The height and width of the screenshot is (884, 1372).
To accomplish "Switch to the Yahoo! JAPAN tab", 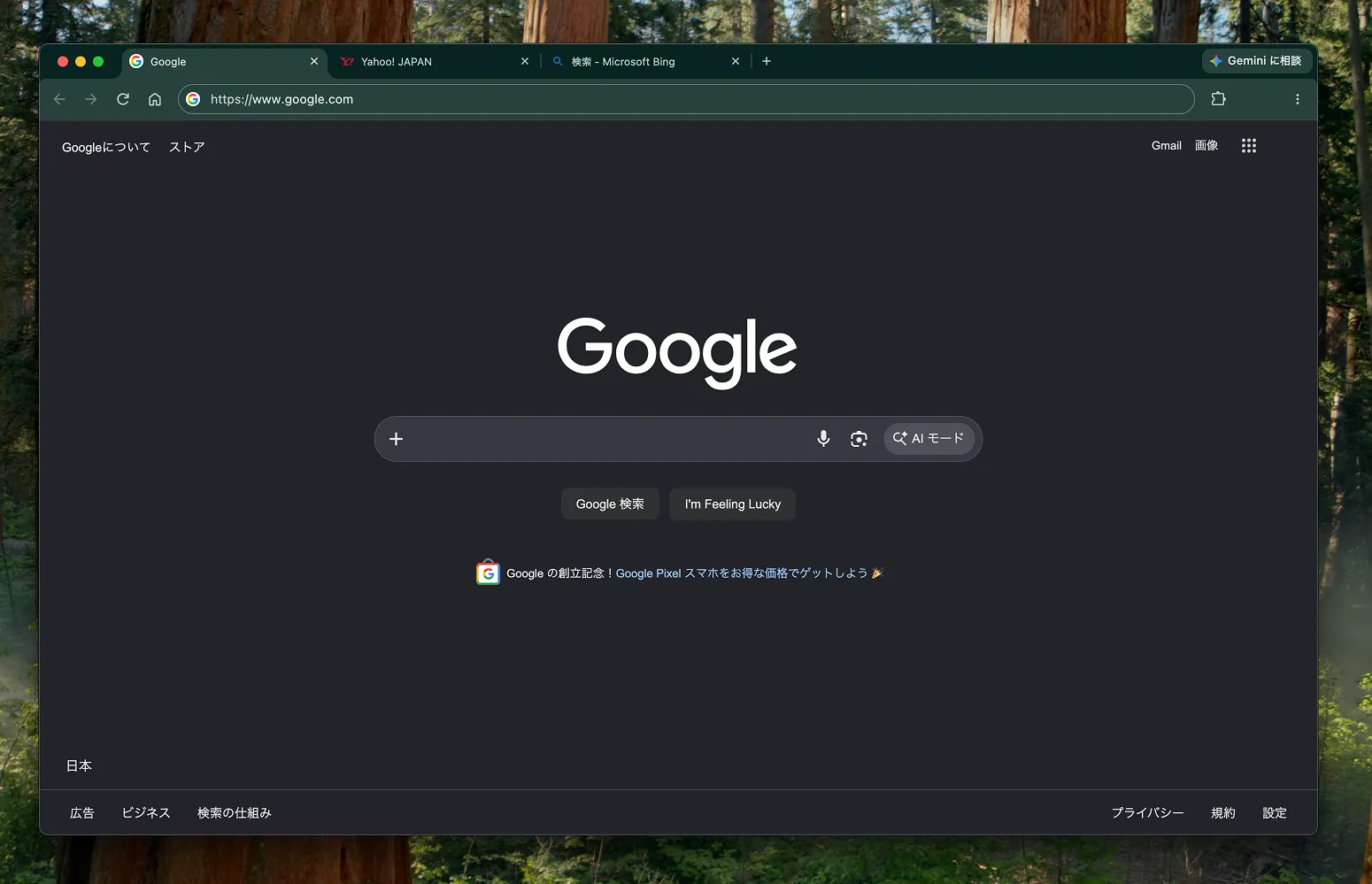I will pyautogui.click(x=434, y=61).
